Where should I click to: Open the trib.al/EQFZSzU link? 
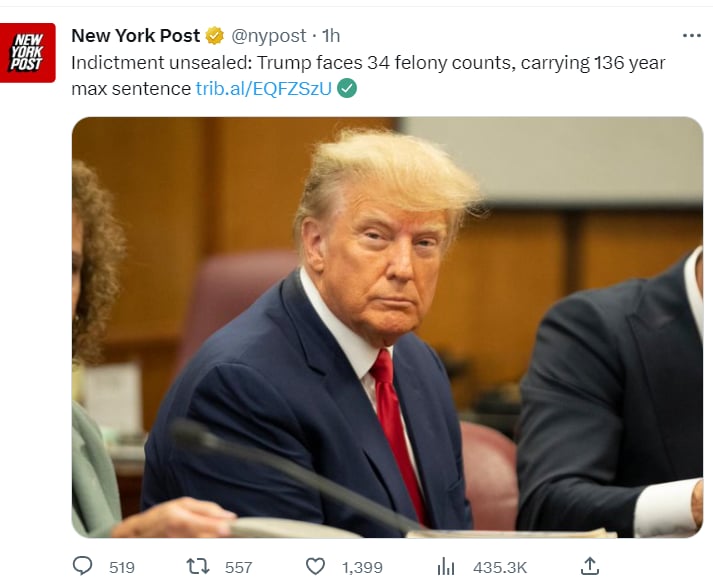pyautogui.click(x=263, y=89)
